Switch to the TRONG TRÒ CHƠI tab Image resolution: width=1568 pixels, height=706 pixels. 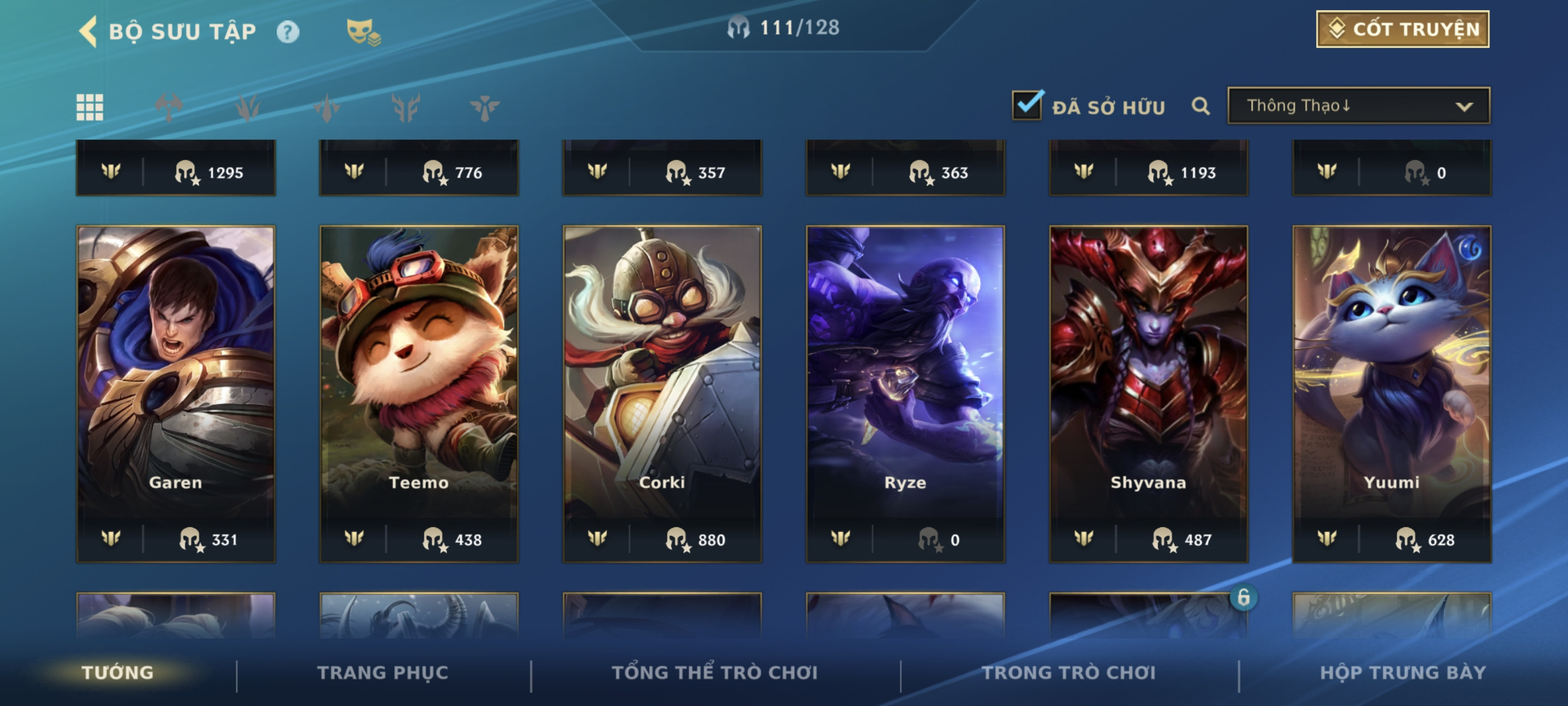pos(1068,672)
